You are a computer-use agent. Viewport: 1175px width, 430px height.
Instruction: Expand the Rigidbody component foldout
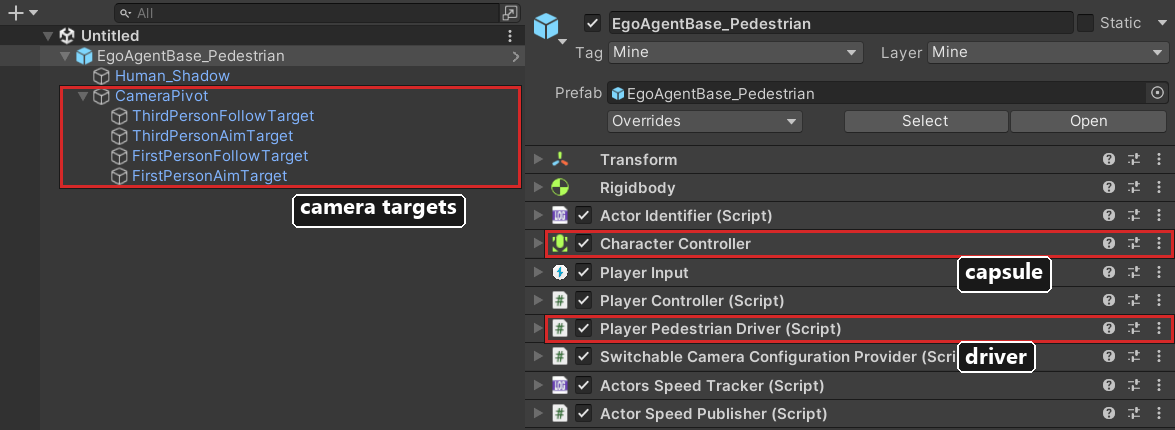coord(537,187)
